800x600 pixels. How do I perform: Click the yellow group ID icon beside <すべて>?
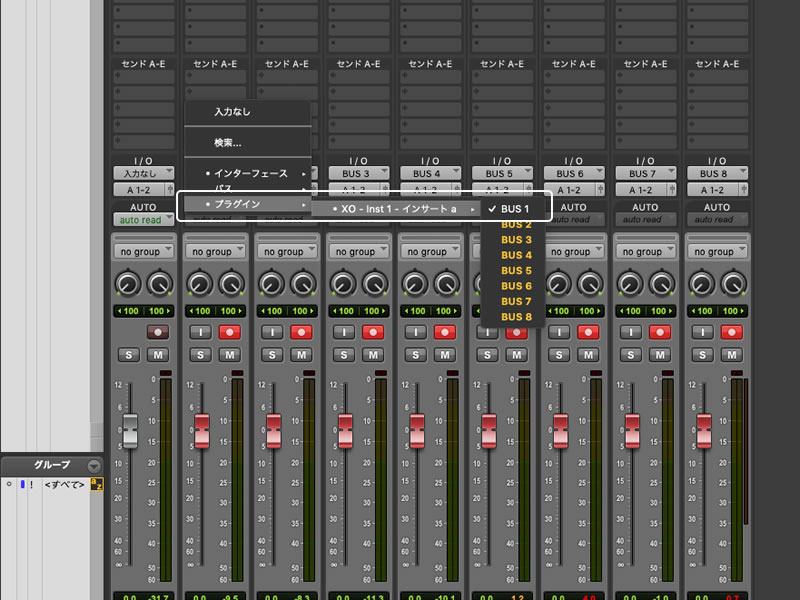point(96,484)
